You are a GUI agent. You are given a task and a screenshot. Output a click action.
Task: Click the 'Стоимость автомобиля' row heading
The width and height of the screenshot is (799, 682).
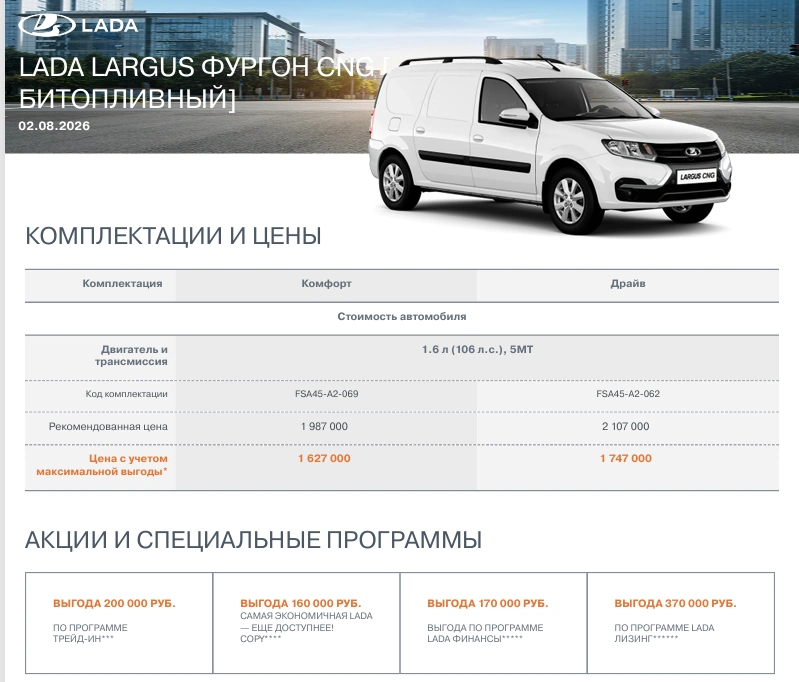(x=402, y=317)
